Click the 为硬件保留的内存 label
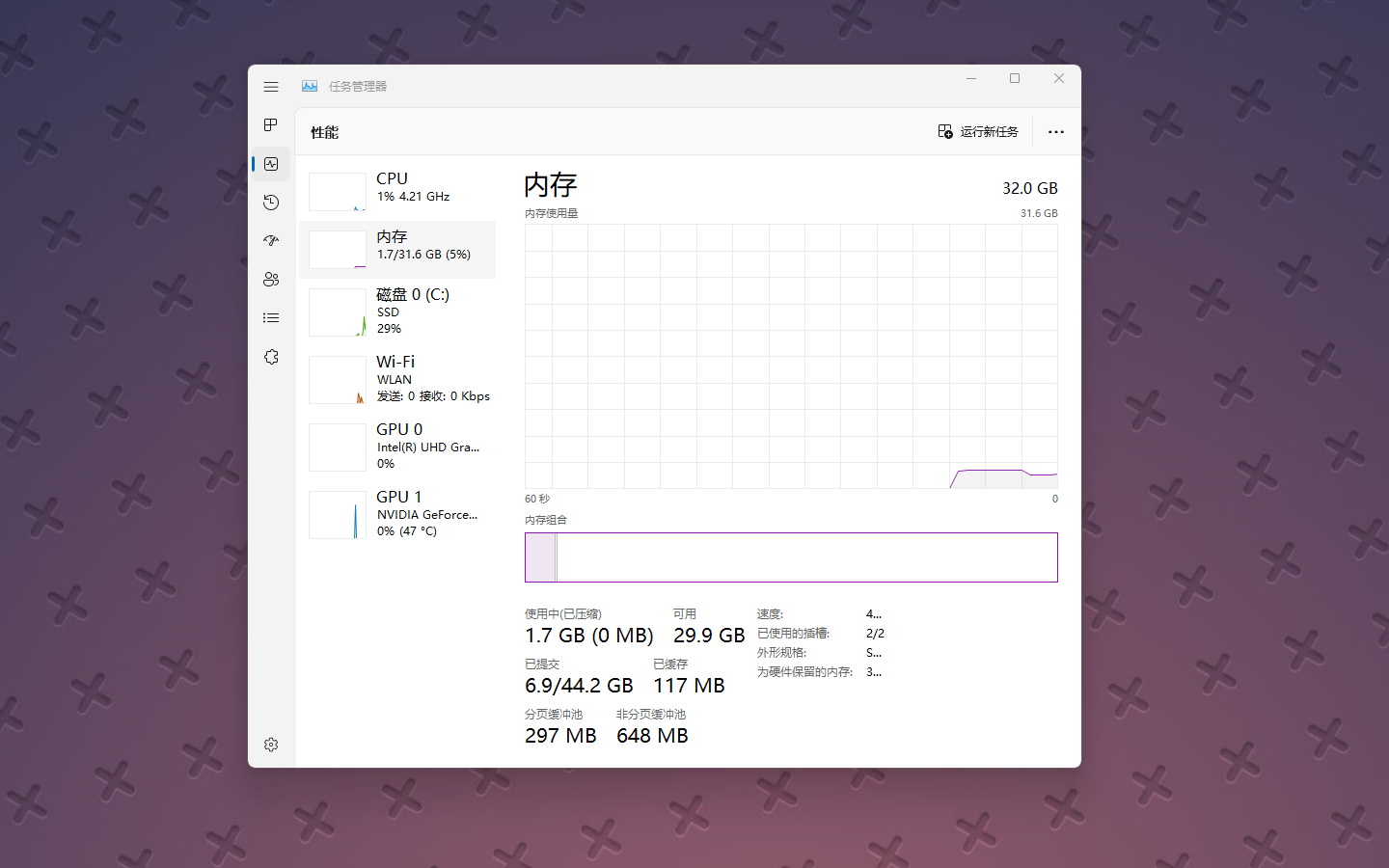1389x868 pixels. 804,672
